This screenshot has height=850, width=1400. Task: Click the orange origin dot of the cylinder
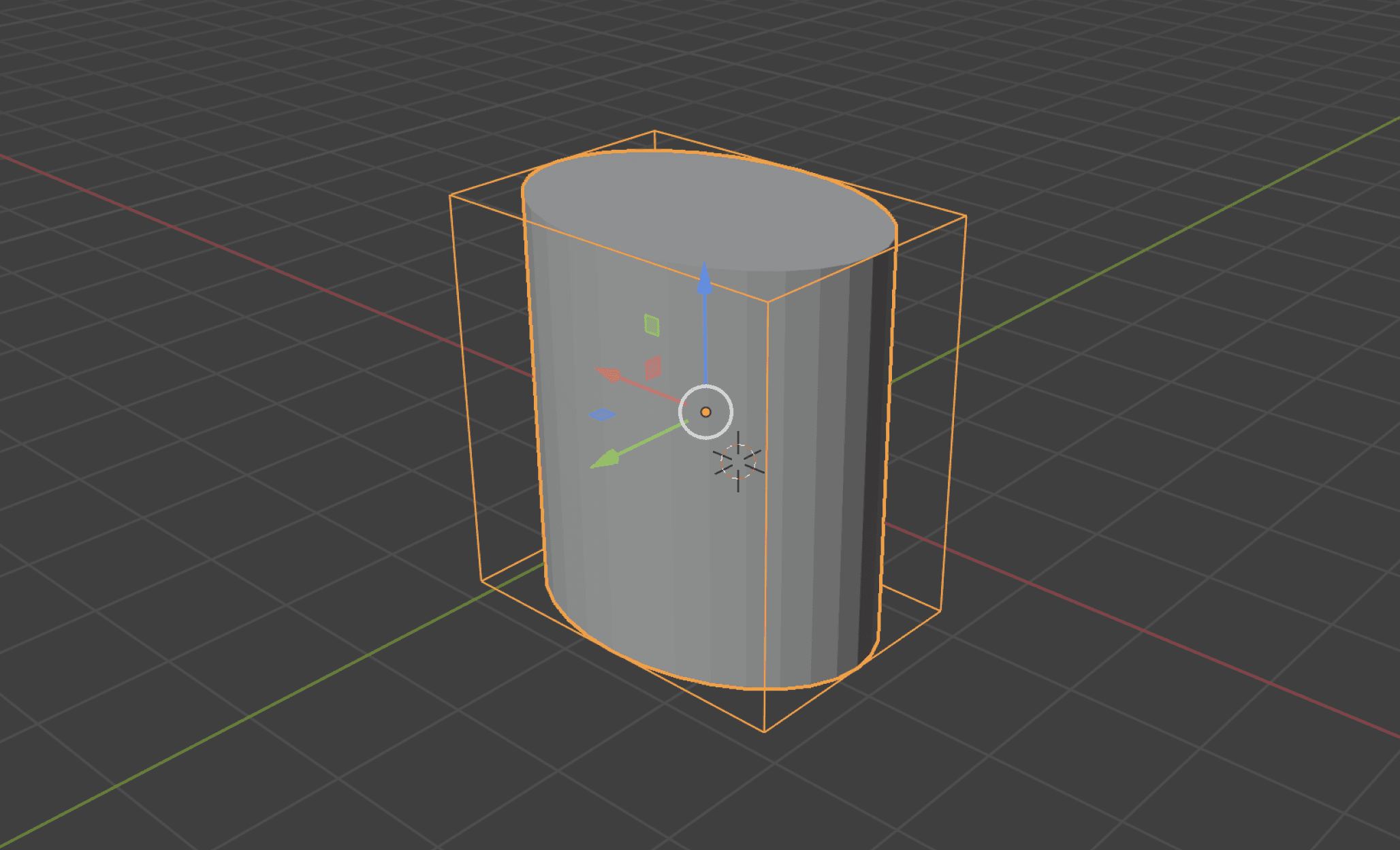point(705,412)
